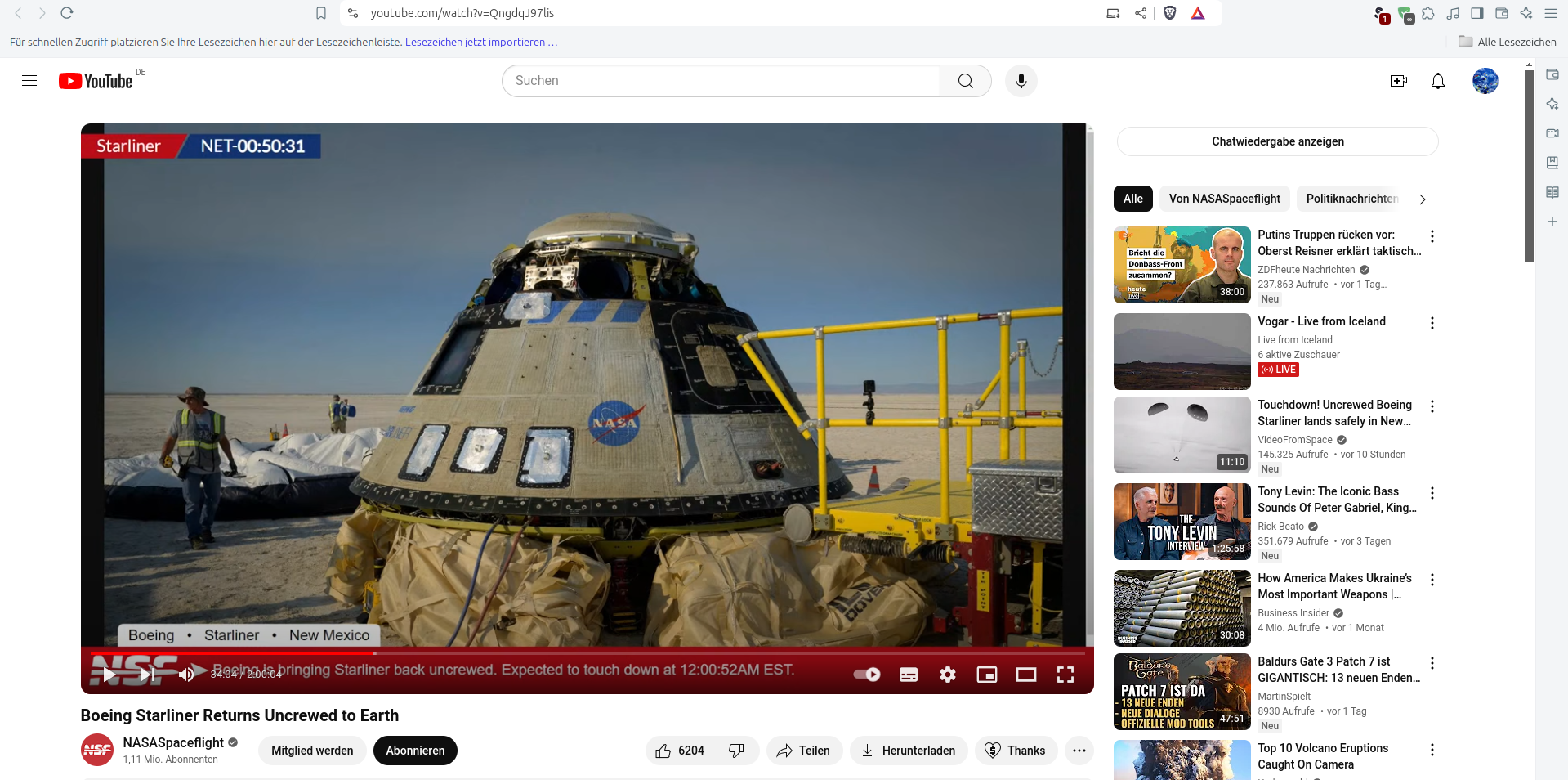This screenshot has height=780, width=1568.
Task: Open options for How America Makes video
Action: tap(1432, 580)
